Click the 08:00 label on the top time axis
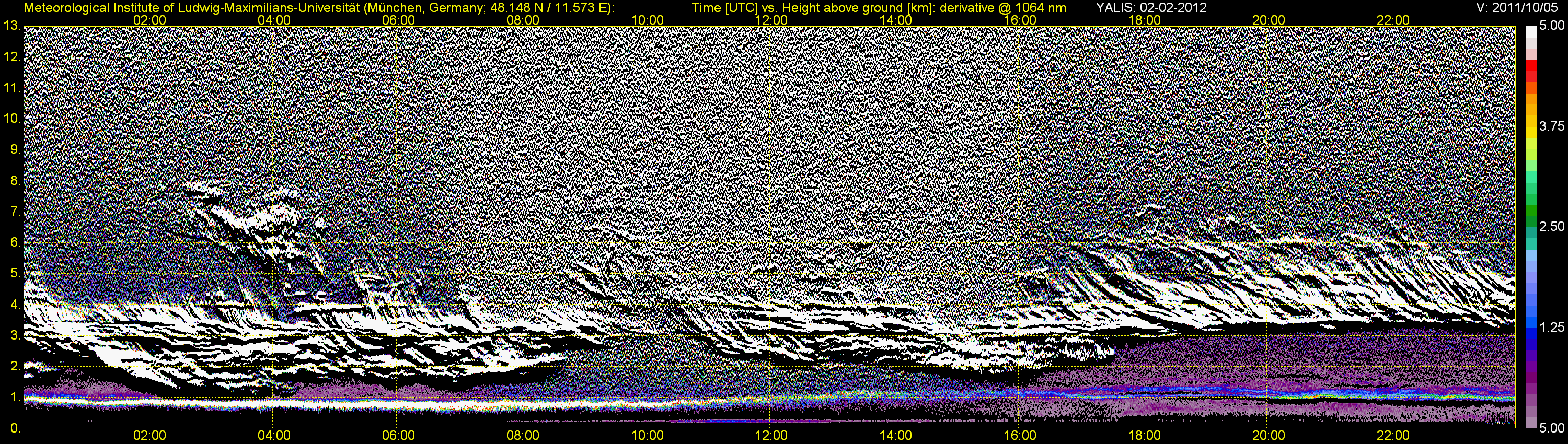The height and width of the screenshot is (444, 1568). [x=523, y=20]
